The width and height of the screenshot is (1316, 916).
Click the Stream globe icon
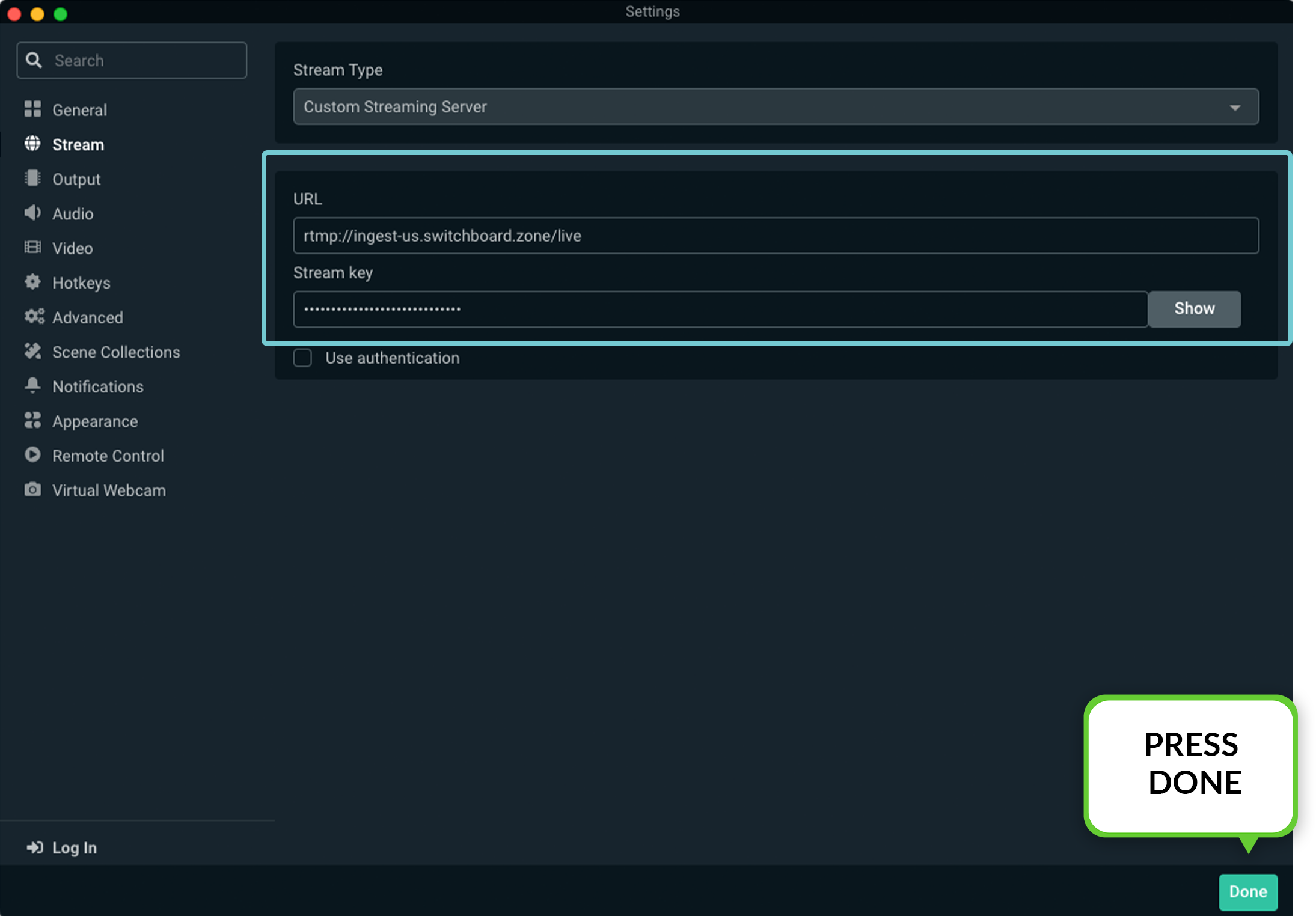click(32, 144)
